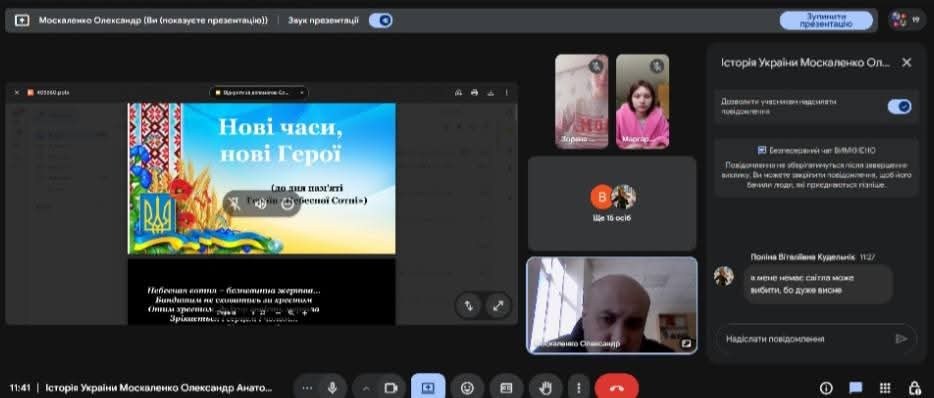Open host controls lock icon
Image resolution: width=934 pixels, height=398 pixels.
(915, 388)
